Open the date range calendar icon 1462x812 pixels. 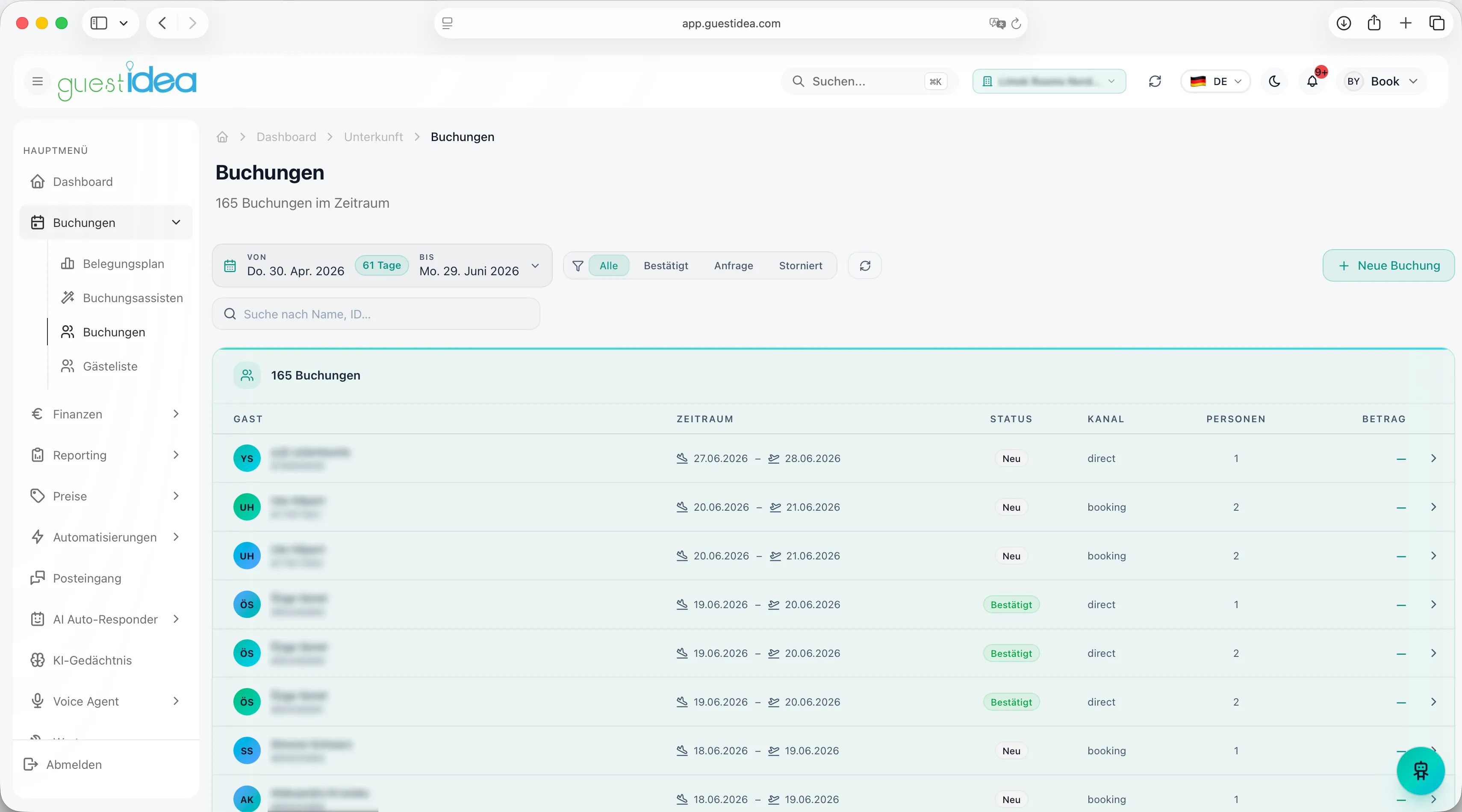pos(229,265)
